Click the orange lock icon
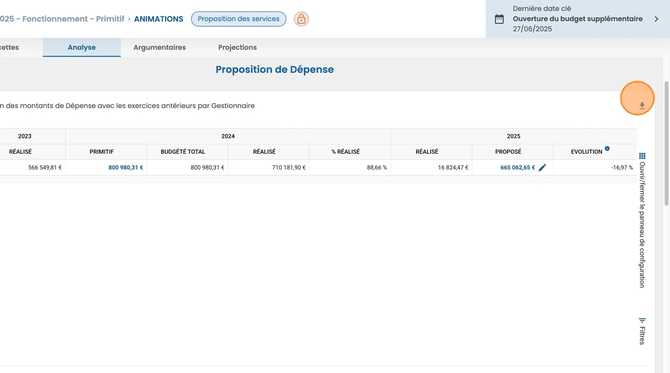This screenshot has height=373, width=670. click(301, 19)
